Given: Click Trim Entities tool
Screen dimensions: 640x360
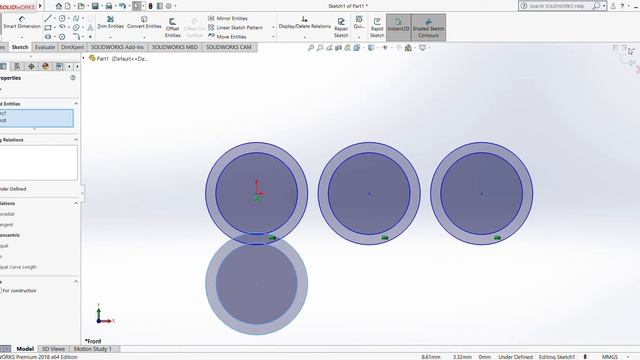Looking at the screenshot, I should click(x=110, y=22).
